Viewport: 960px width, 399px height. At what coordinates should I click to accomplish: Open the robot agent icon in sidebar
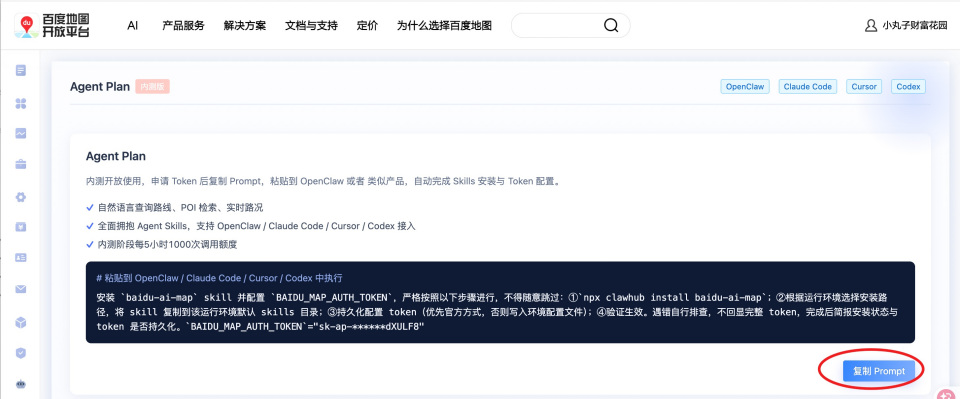(x=21, y=384)
